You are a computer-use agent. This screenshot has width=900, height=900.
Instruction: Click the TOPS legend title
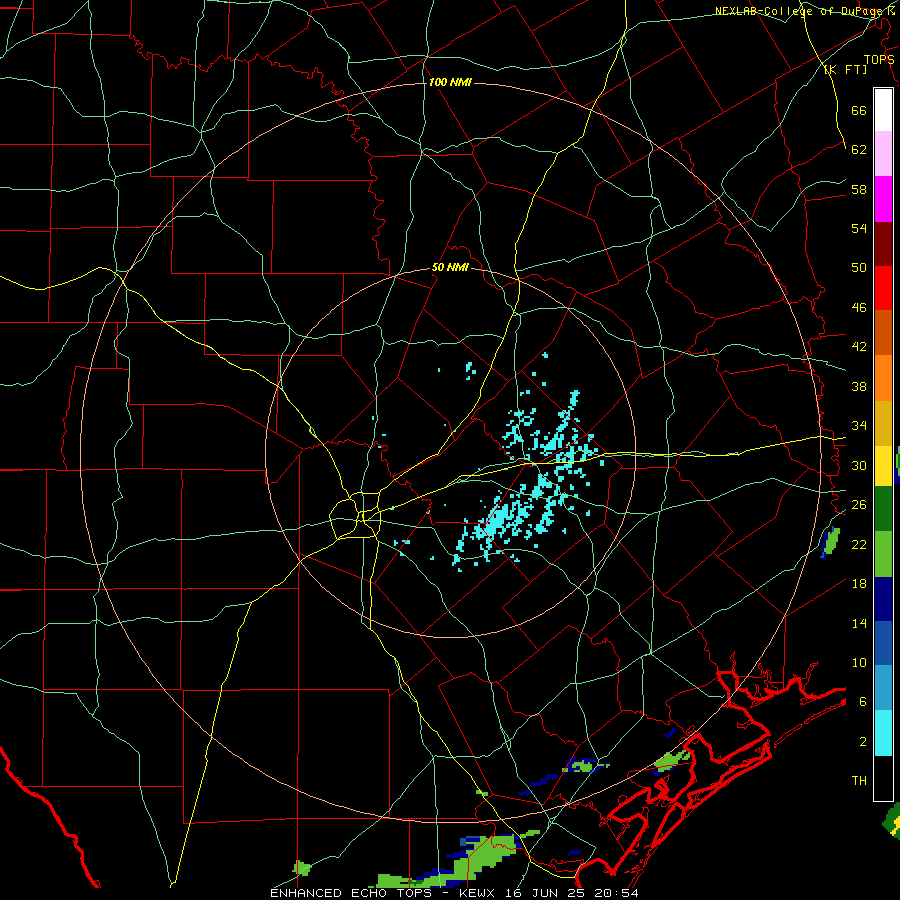879,60
